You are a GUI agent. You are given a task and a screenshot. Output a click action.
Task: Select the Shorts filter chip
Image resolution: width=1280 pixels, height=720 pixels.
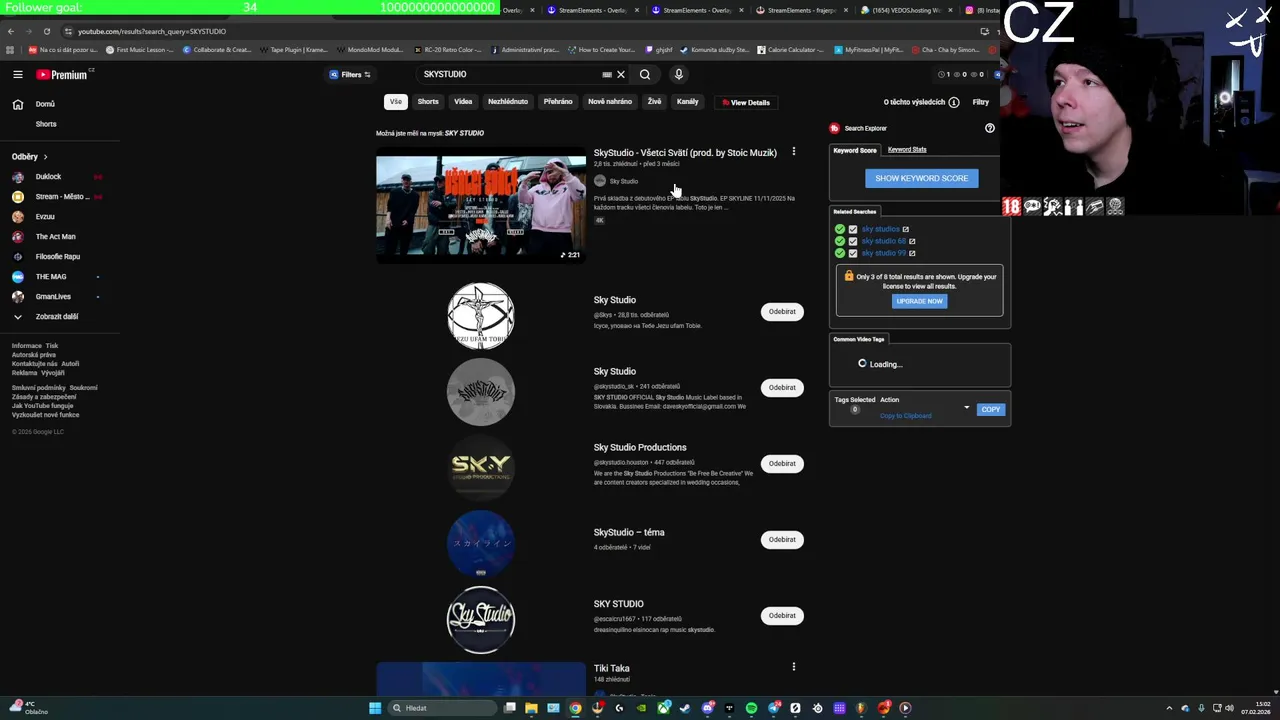click(x=428, y=102)
